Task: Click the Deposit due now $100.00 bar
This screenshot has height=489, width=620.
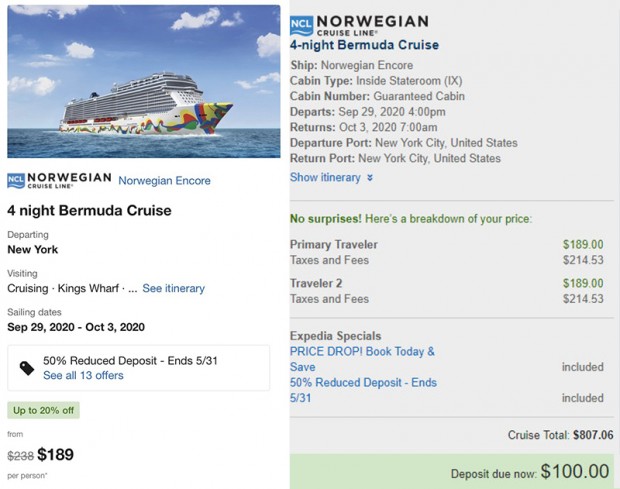Action: click(x=454, y=471)
